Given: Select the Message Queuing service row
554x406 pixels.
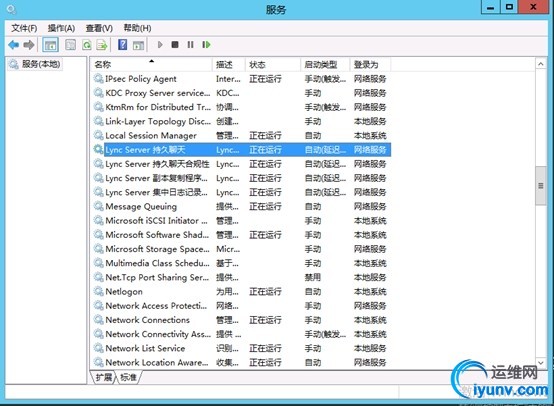Looking at the screenshot, I should (241, 206).
